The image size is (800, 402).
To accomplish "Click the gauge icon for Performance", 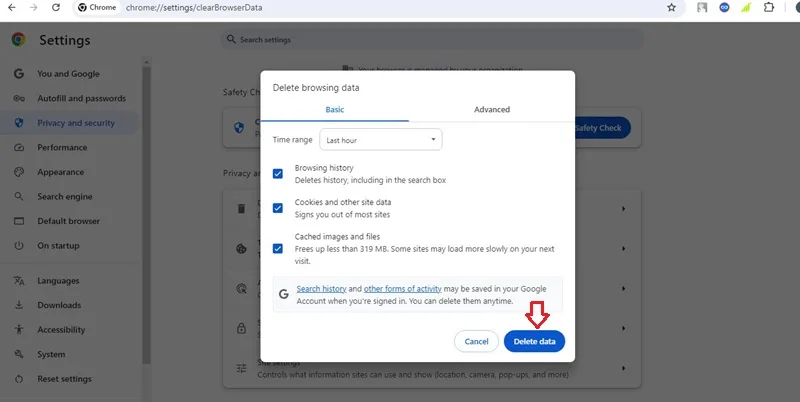I will coord(19,147).
